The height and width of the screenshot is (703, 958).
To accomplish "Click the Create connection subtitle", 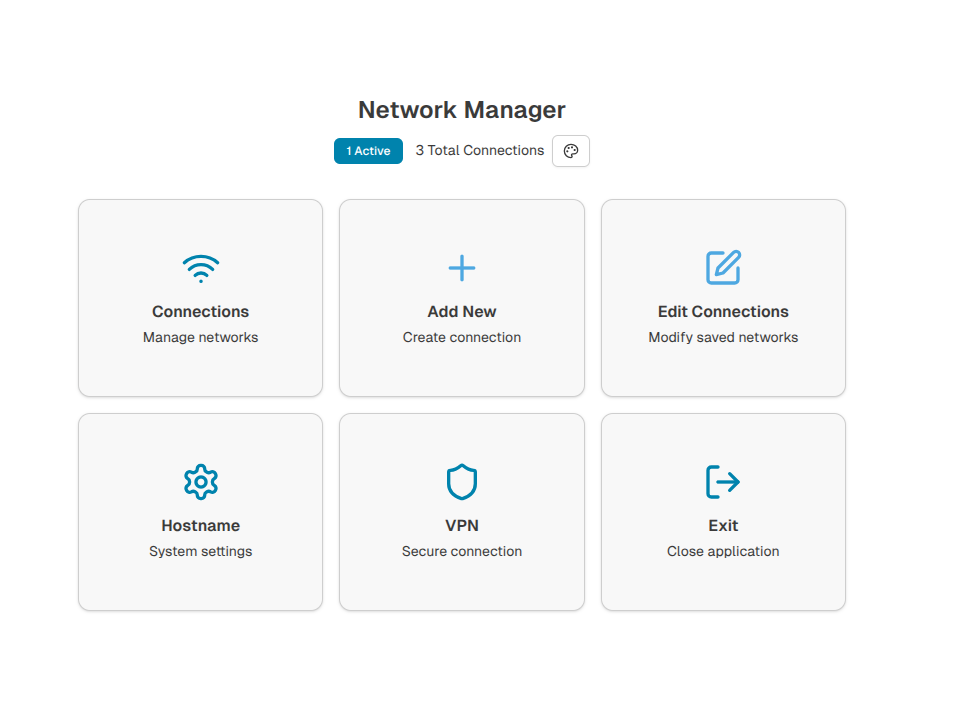I will [x=462, y=337].
